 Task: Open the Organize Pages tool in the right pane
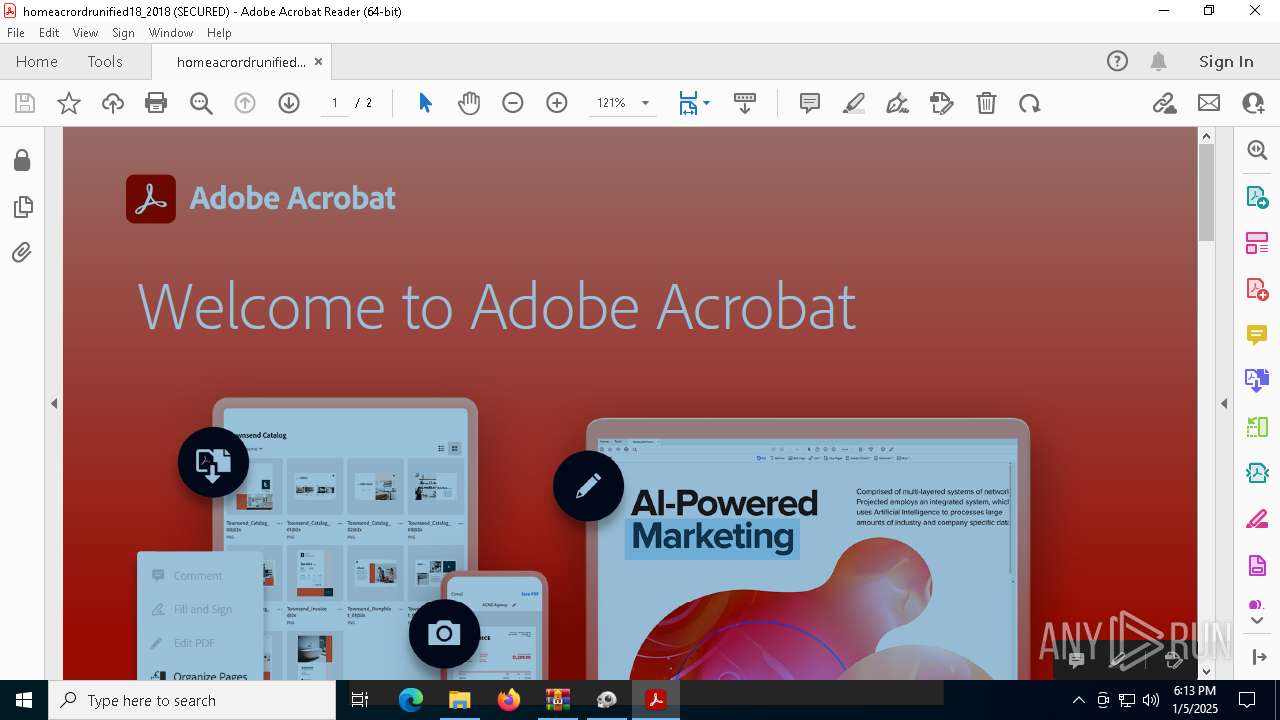tap(1257, 243)
